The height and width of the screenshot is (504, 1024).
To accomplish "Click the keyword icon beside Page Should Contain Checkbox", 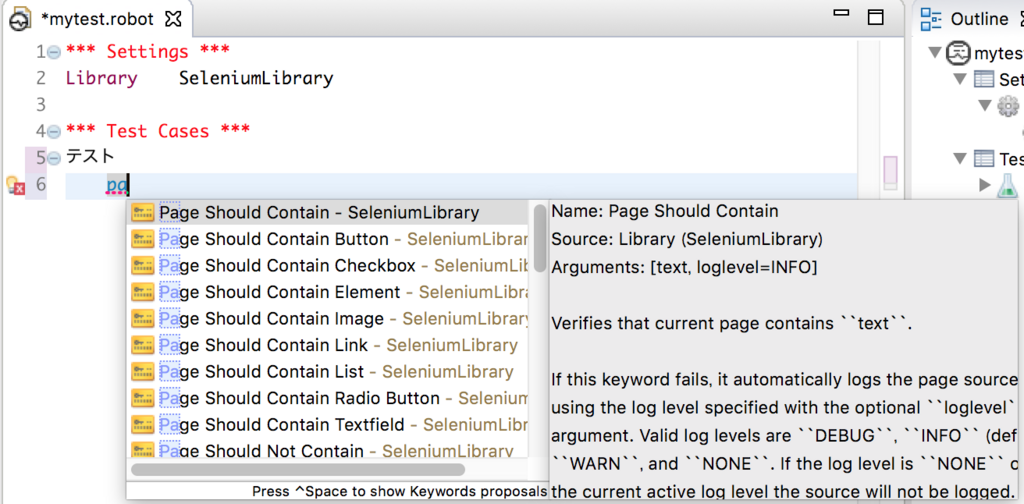I will point(142,266).
